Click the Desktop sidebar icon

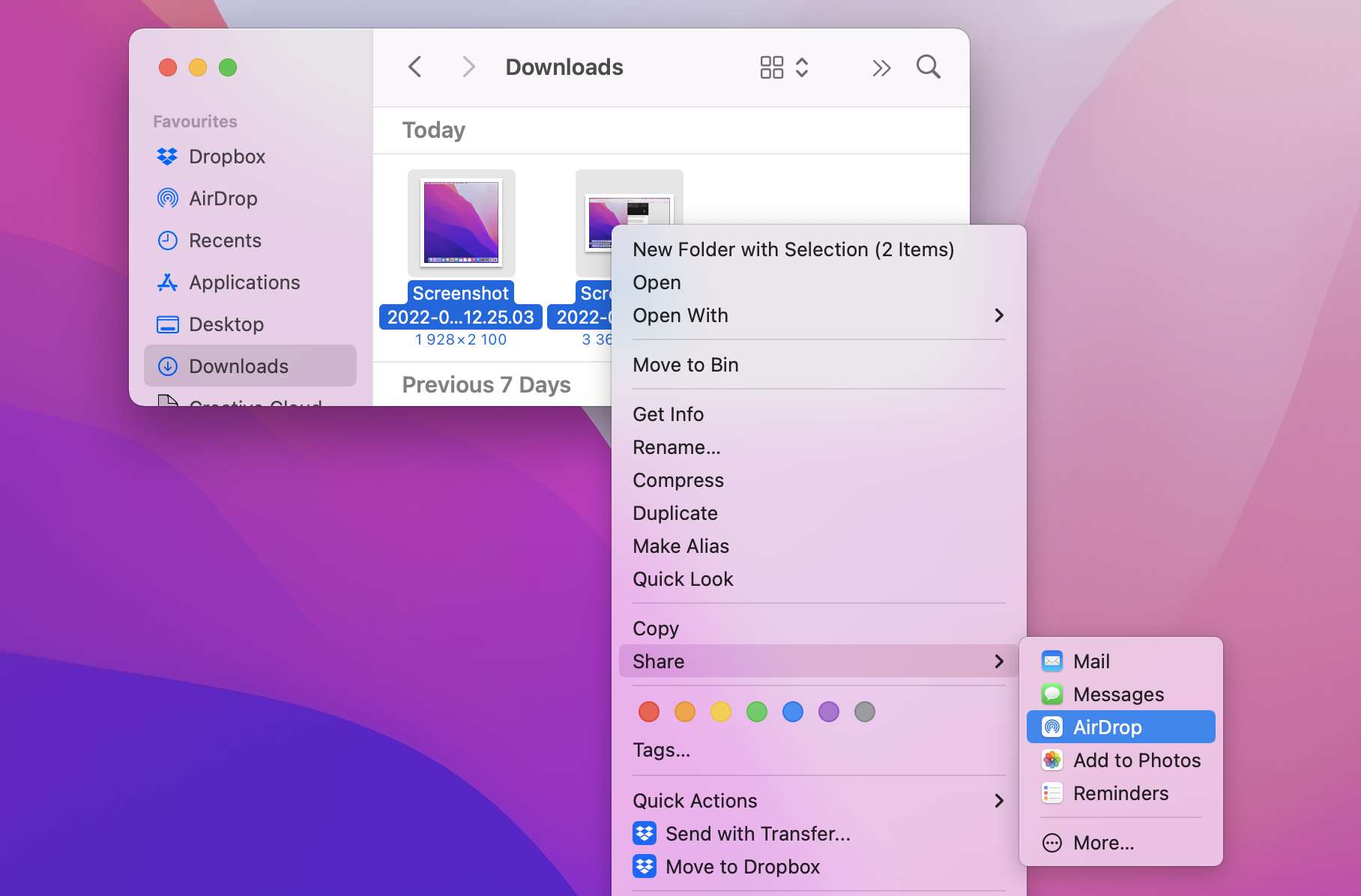(167, 324)
